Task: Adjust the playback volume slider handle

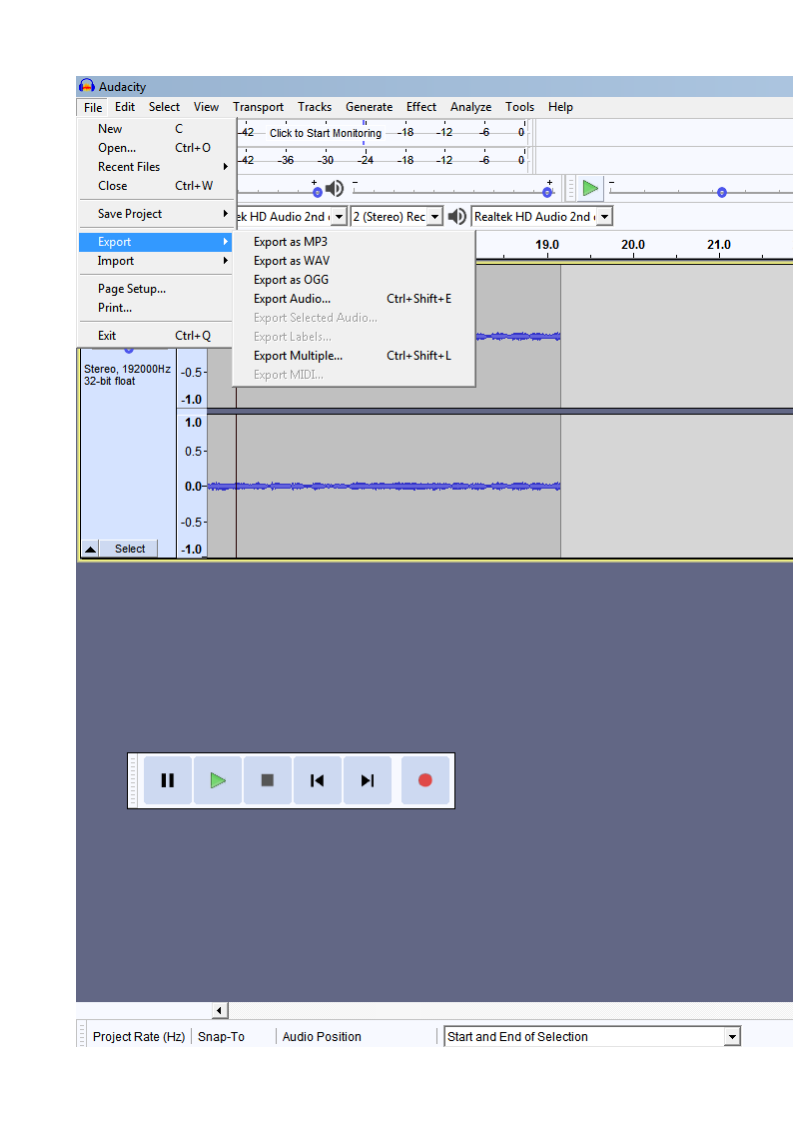Action: tap(548, 192)
